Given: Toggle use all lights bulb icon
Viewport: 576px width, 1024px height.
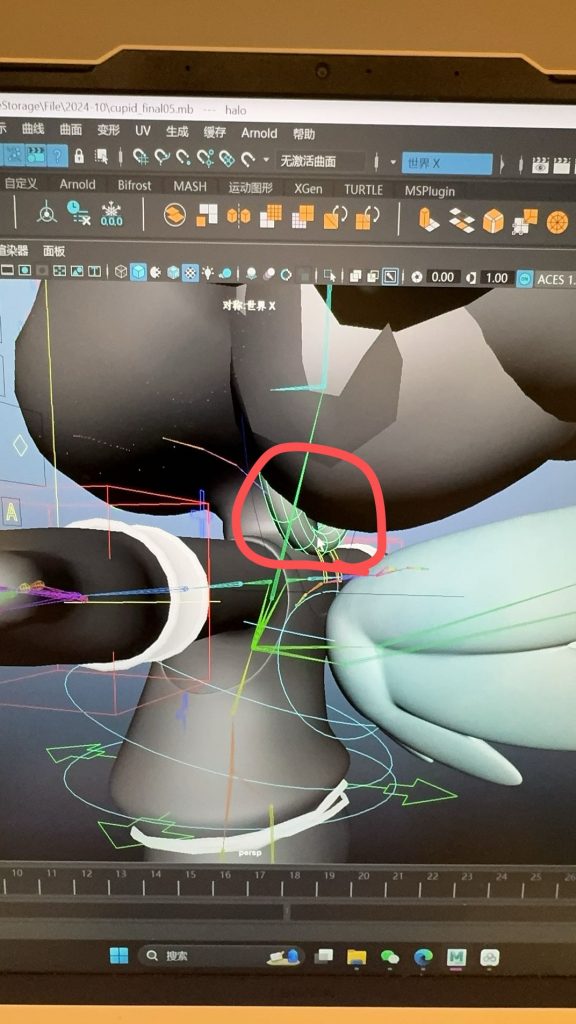Looking at the screenshot, I should pyautogui.click(x=208, y=273).
